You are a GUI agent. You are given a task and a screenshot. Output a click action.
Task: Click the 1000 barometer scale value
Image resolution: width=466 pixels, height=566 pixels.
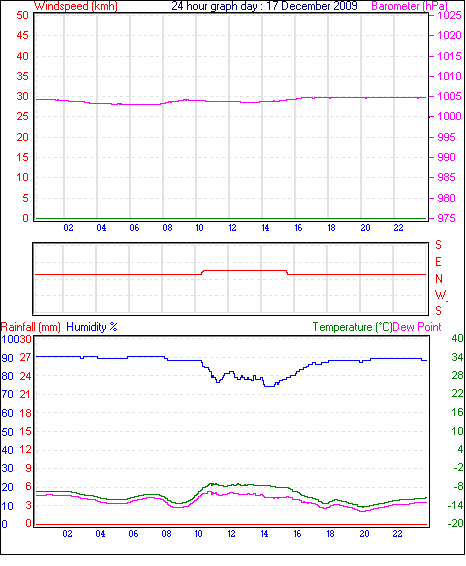coord(449,116)
